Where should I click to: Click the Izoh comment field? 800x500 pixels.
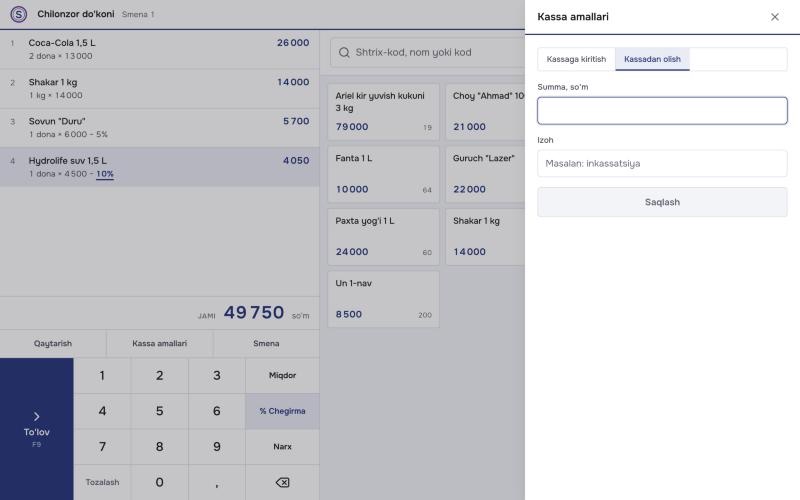pyautogui.click(x=662, y=163)
